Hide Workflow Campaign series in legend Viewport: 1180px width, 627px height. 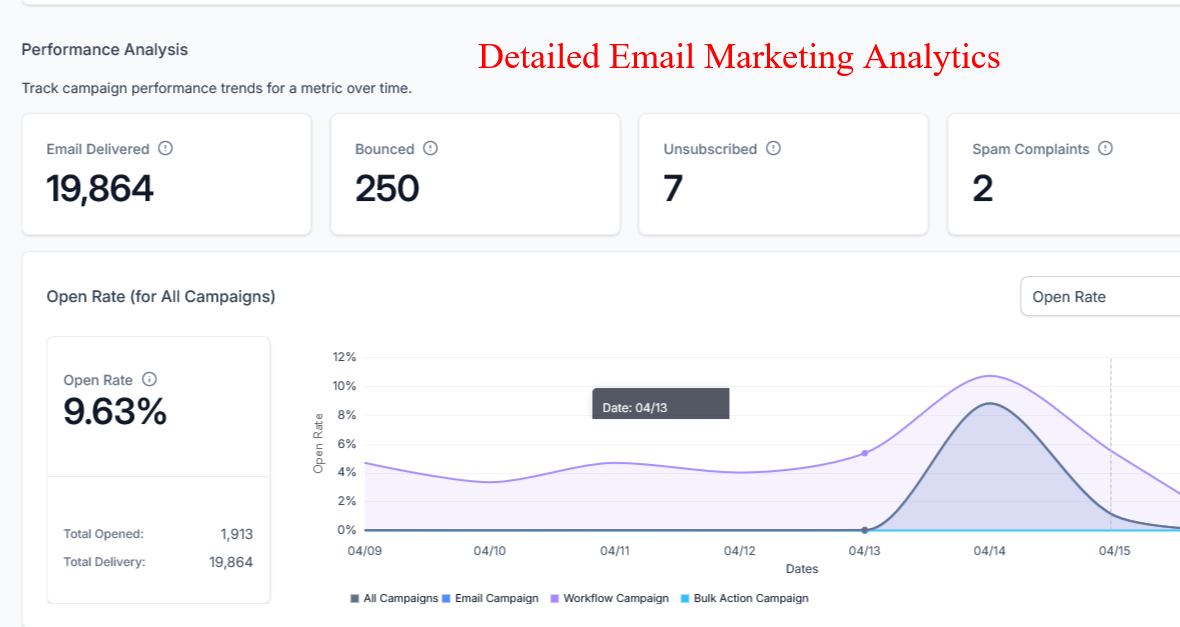click(610, 598)
